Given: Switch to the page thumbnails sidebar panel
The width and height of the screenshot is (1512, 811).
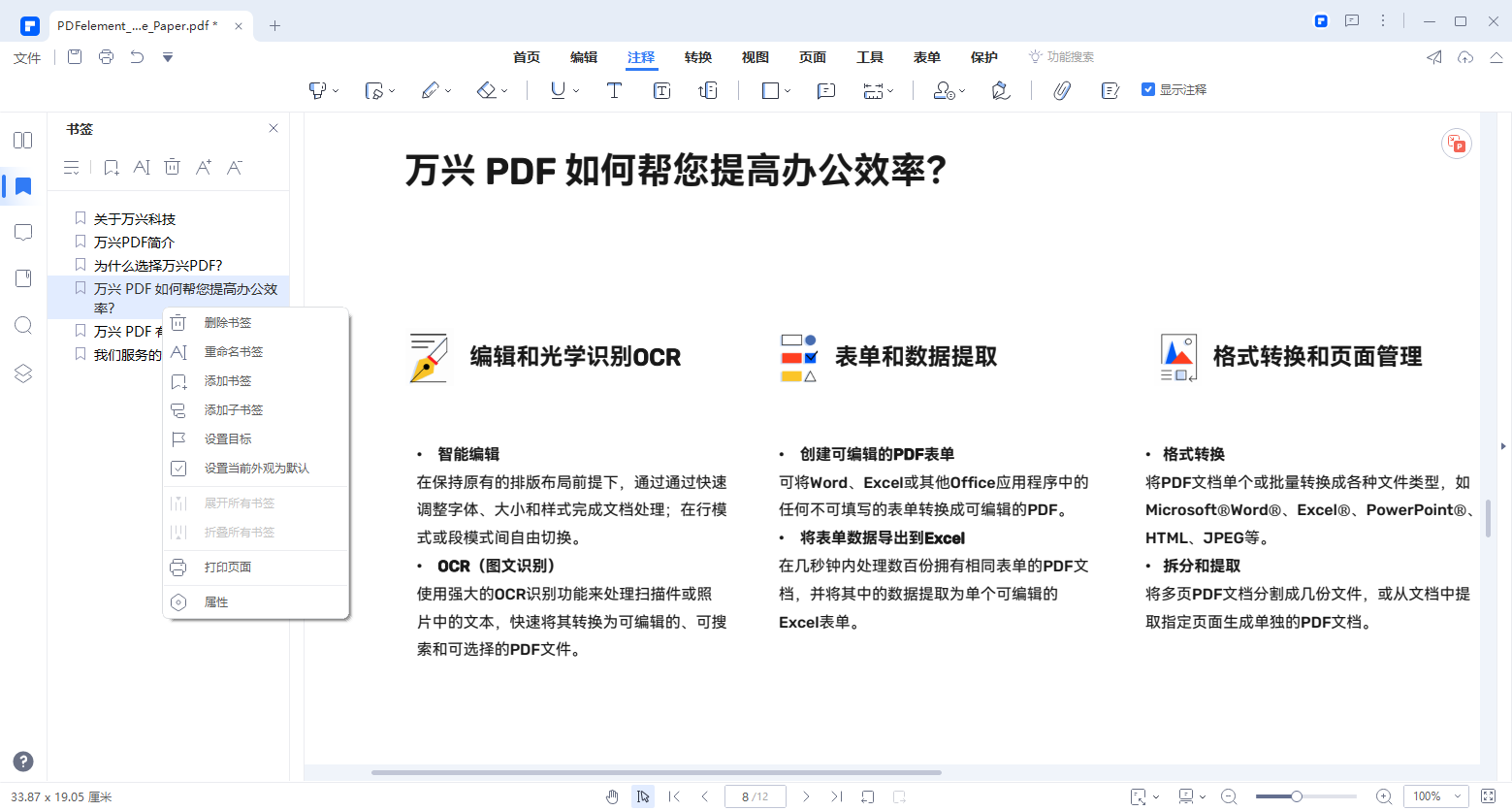Looking at the screenshot, I should [x=22, y=140].
